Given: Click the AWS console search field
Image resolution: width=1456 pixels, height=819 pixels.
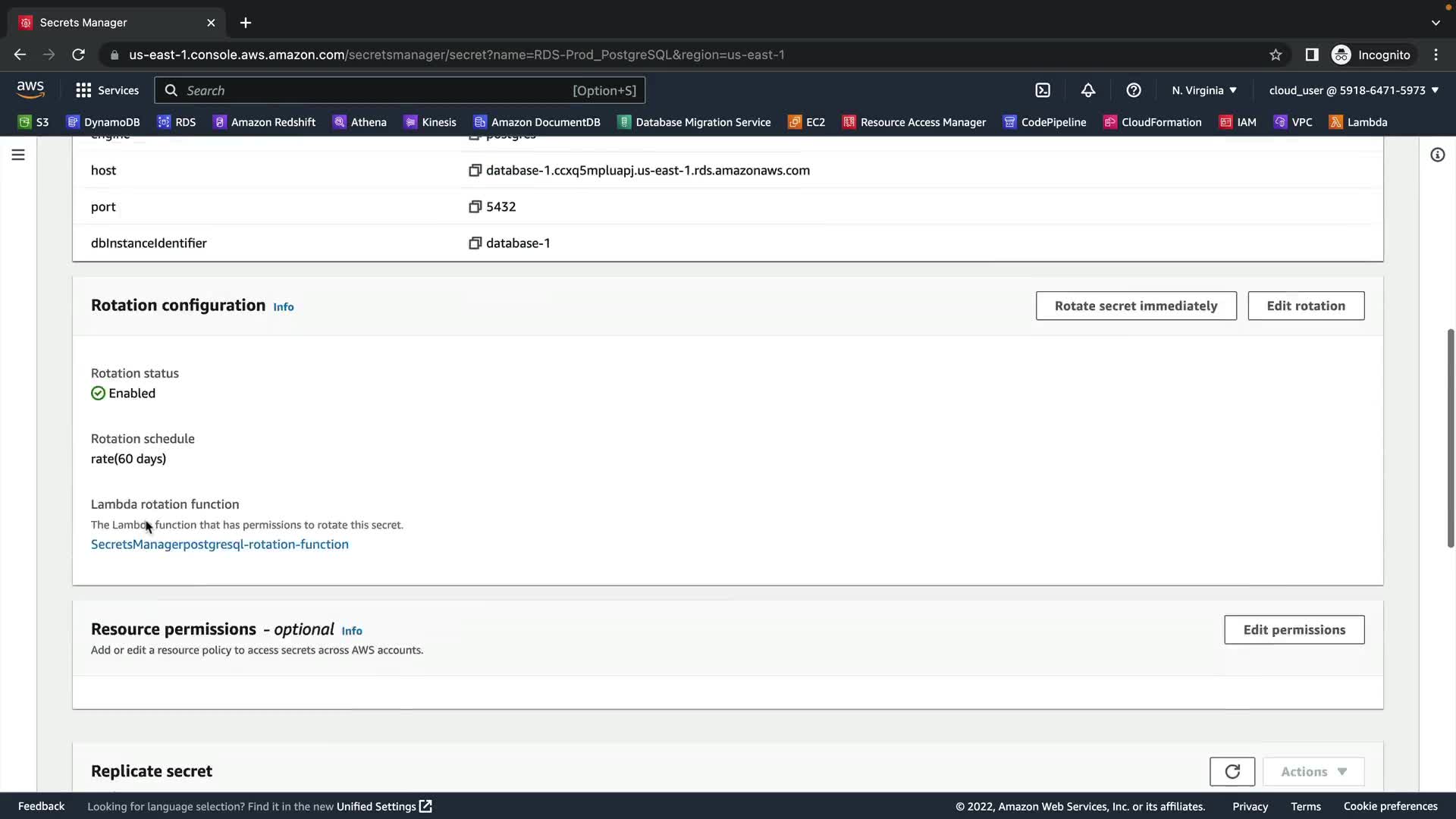Looking at the screenshot, I should 379,90.
